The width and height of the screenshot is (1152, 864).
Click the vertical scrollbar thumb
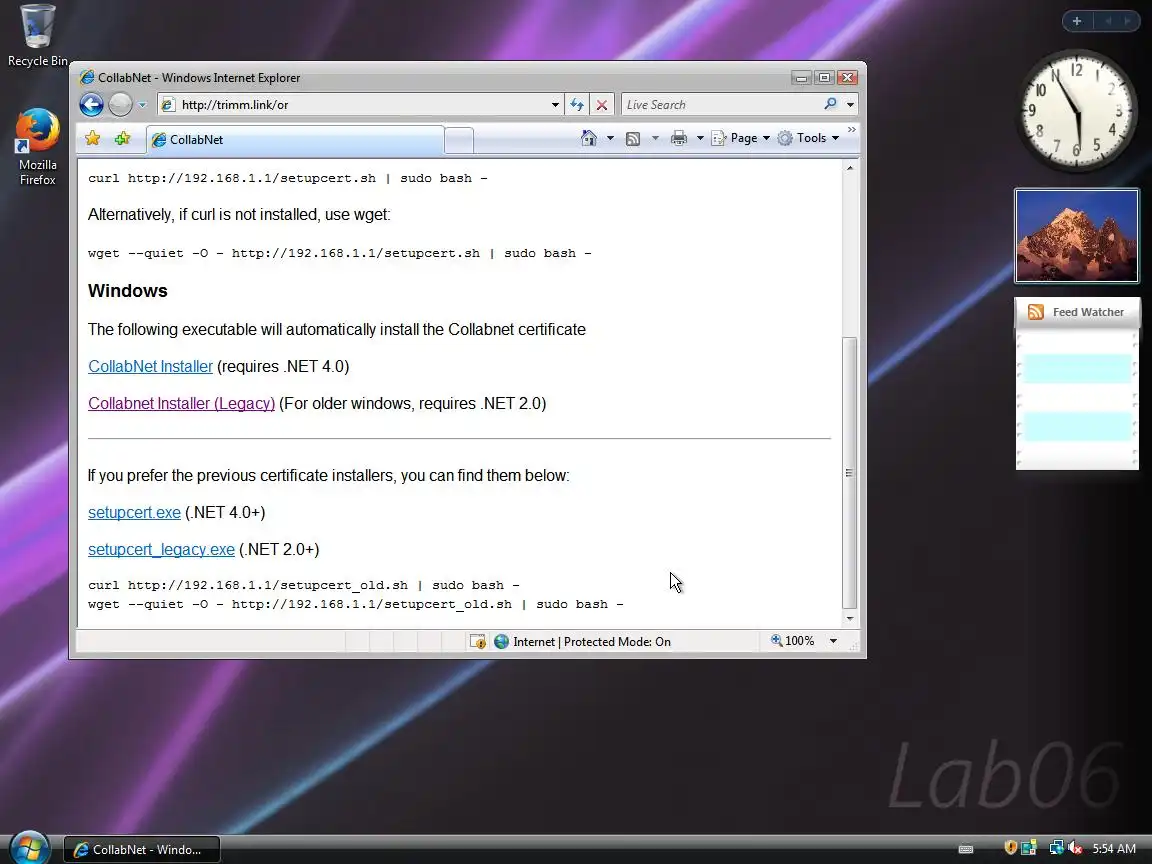coord(850,473)
